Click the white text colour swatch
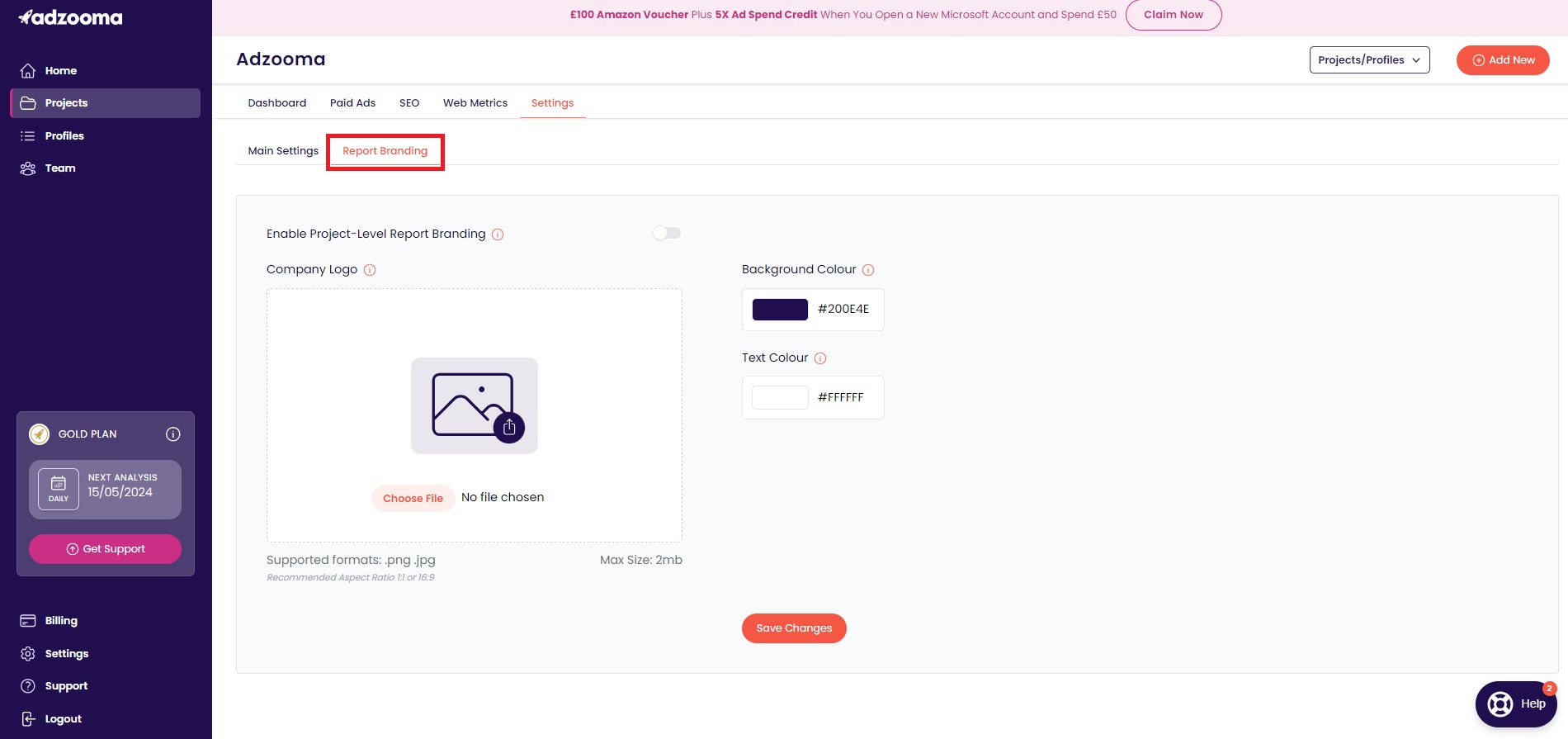 point(780,398)
